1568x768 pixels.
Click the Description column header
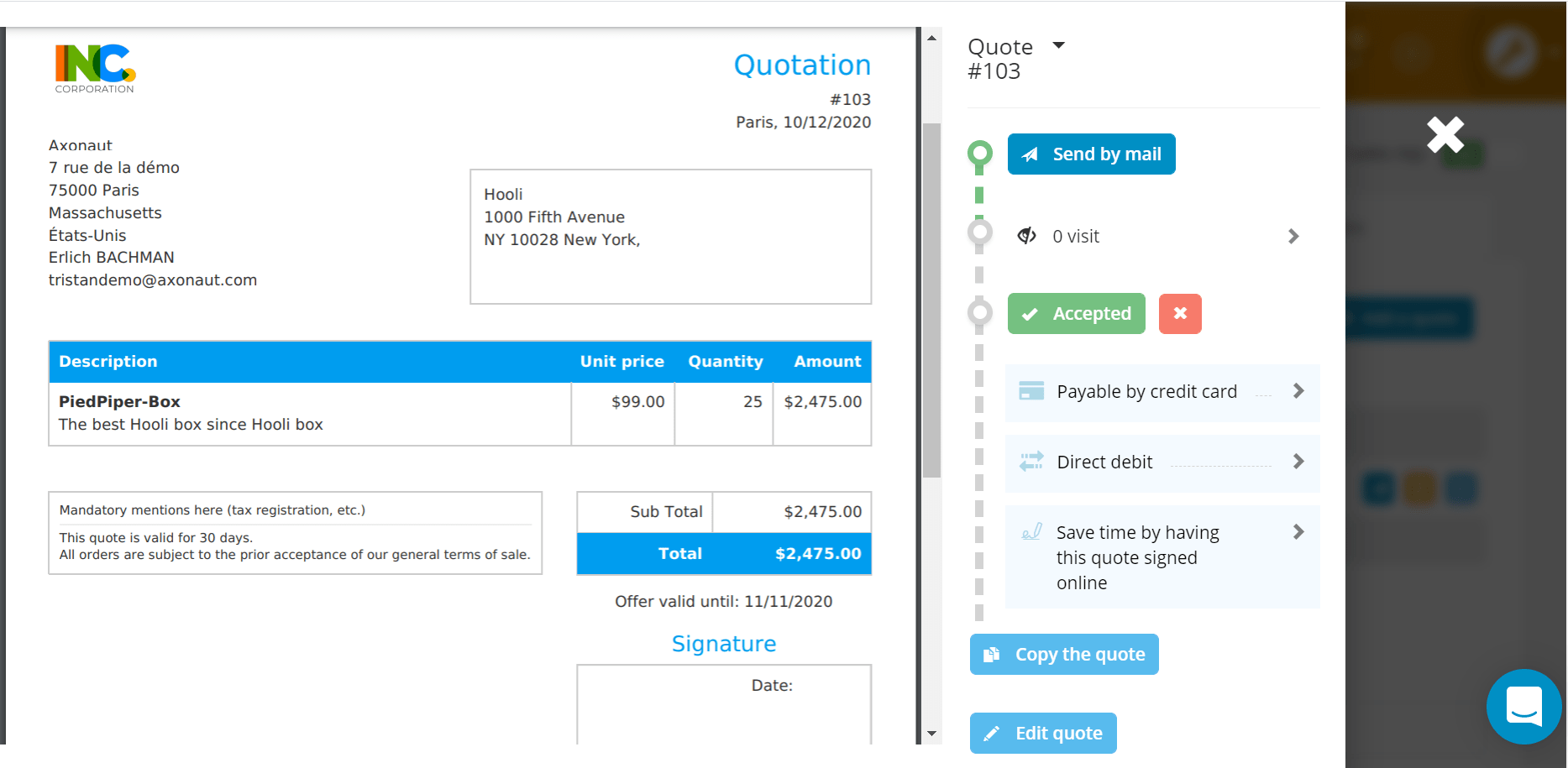click(x=108, y=362)
